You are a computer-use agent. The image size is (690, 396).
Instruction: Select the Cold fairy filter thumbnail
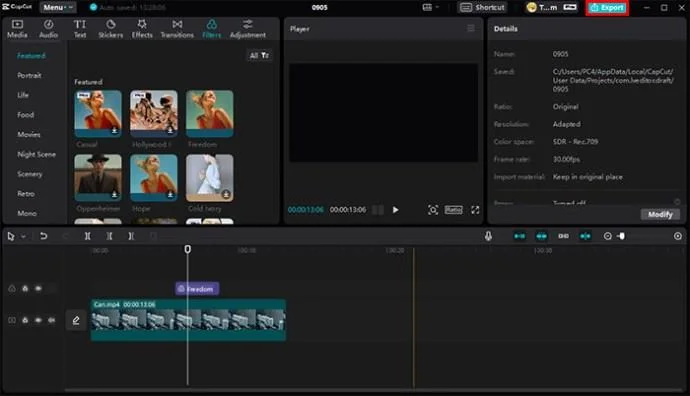[x=209, y=178]
